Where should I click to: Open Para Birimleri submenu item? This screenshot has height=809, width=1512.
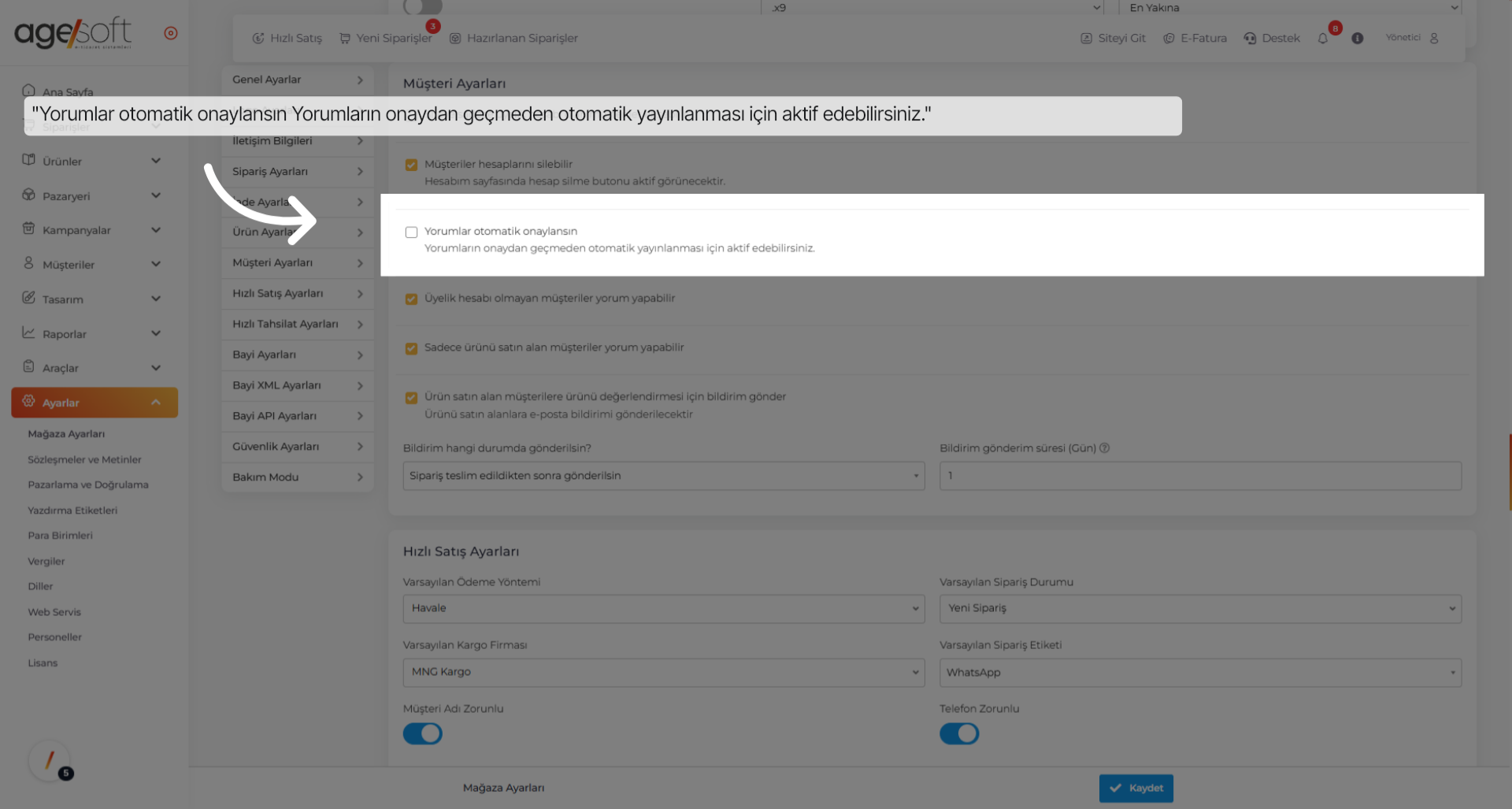pyautogui.click(x=60, y=536)
